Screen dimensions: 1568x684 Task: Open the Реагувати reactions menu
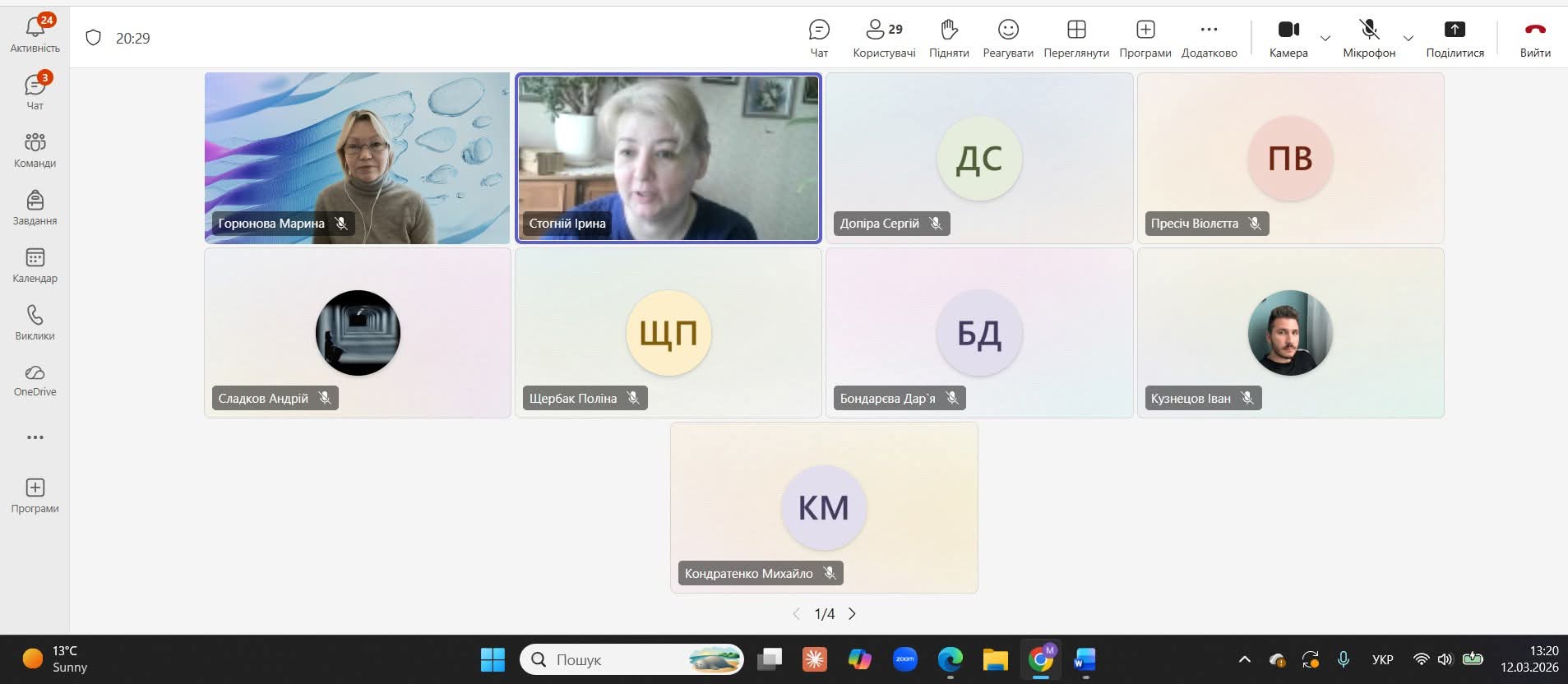click(1008, 38)
